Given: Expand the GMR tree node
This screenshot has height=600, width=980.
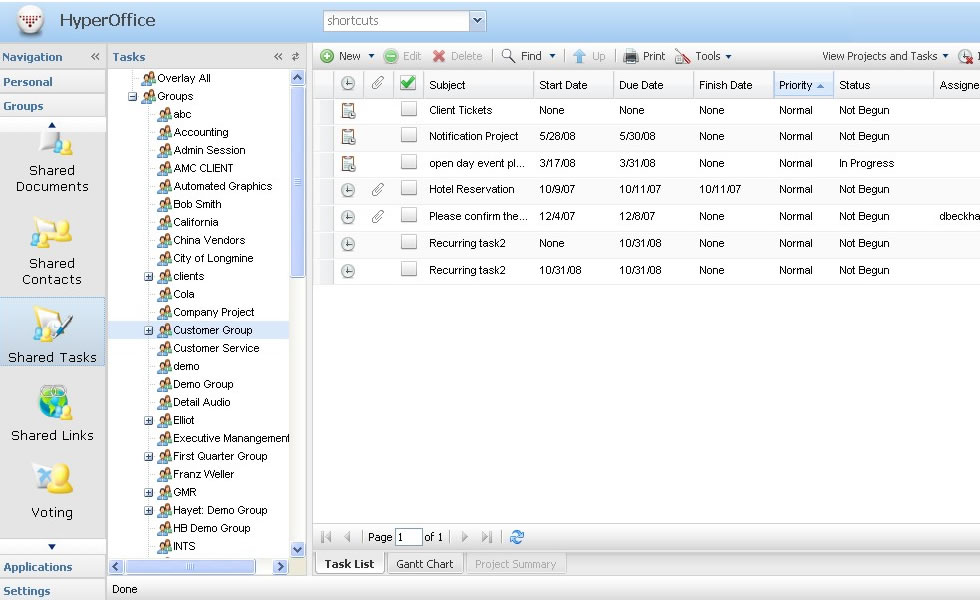Looking at the screenshot, I should 149,492.
